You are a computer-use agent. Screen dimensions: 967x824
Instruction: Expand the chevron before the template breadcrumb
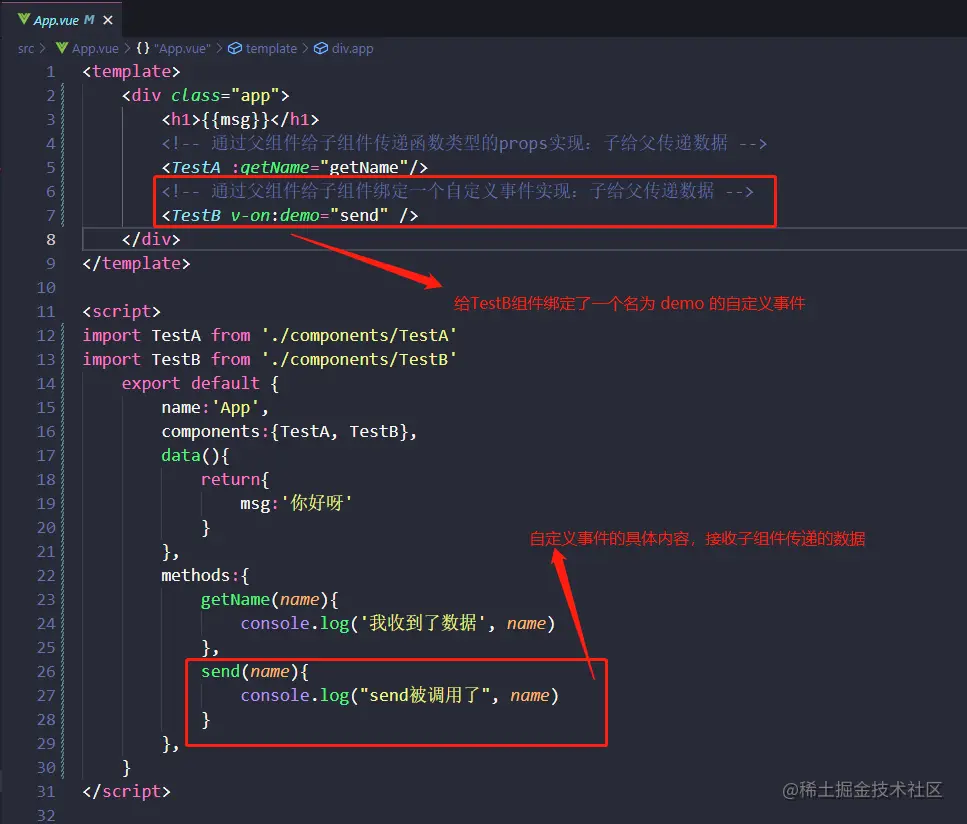pyautogui.click(x=219, y=48)
